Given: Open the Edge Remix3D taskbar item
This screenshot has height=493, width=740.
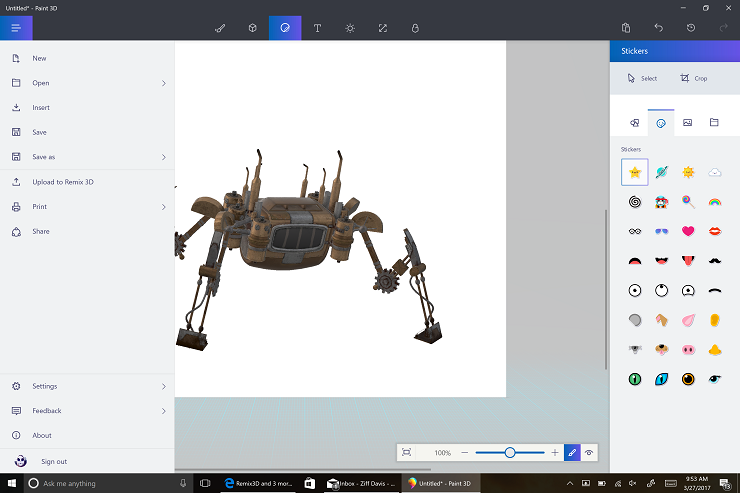Looking at the screenshot, I should 258,483.
